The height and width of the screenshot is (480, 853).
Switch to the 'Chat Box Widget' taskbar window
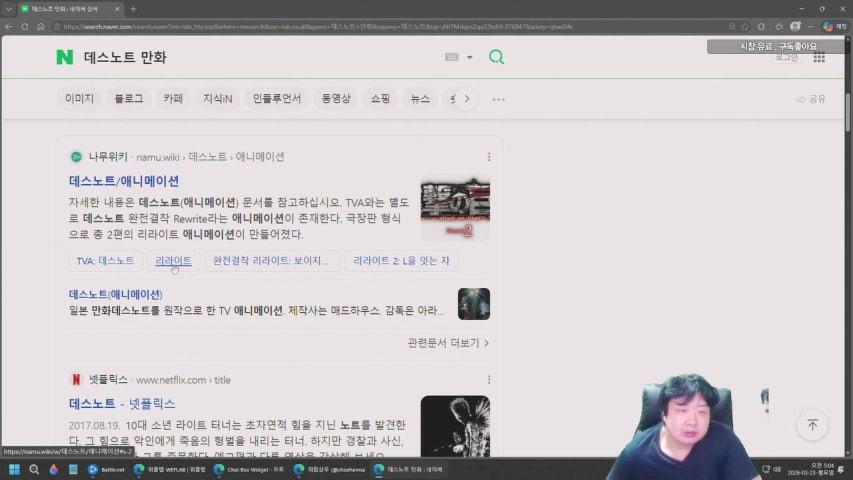pos(249,469)
